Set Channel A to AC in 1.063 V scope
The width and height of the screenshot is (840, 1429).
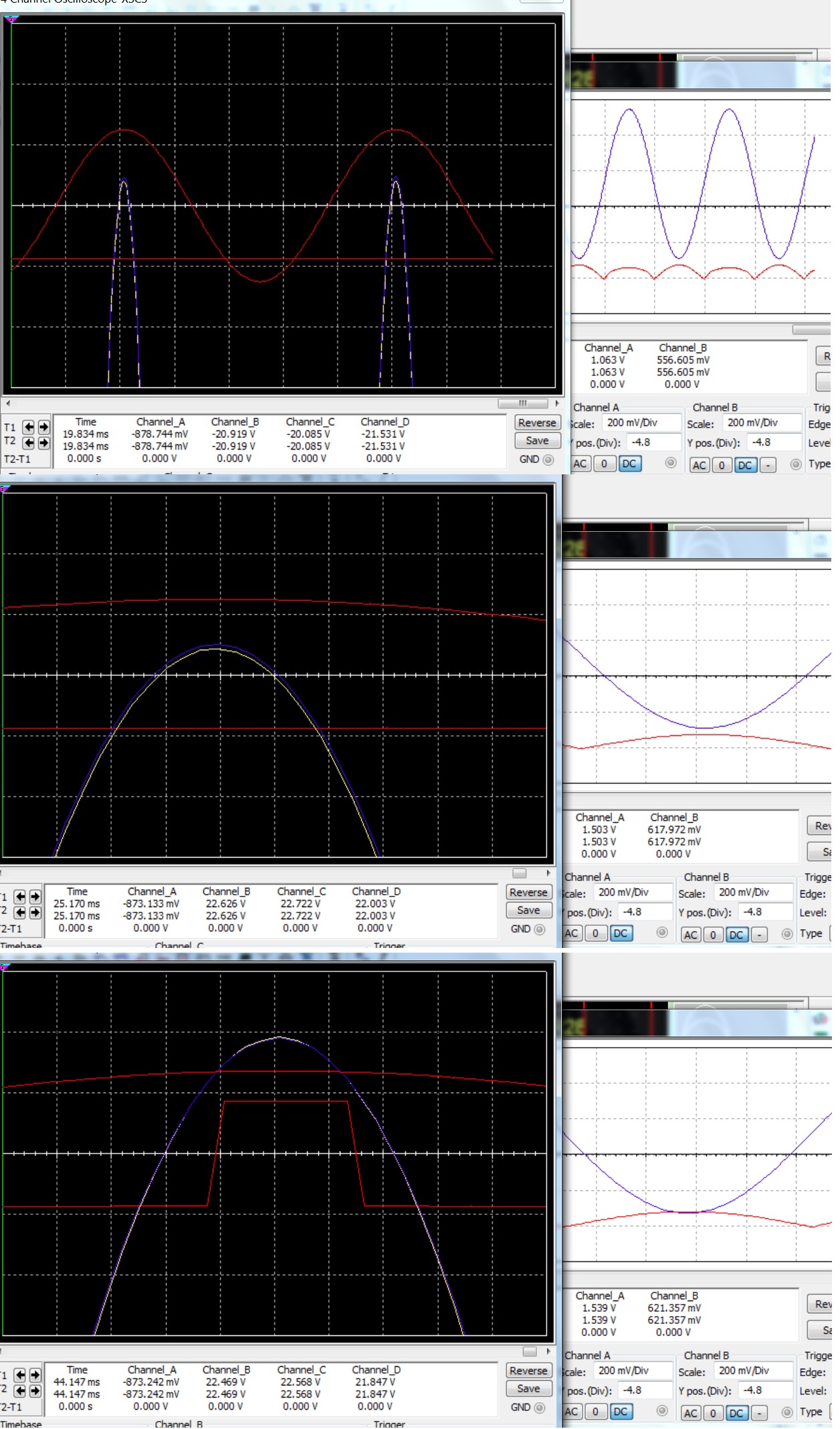pos(580,464)
